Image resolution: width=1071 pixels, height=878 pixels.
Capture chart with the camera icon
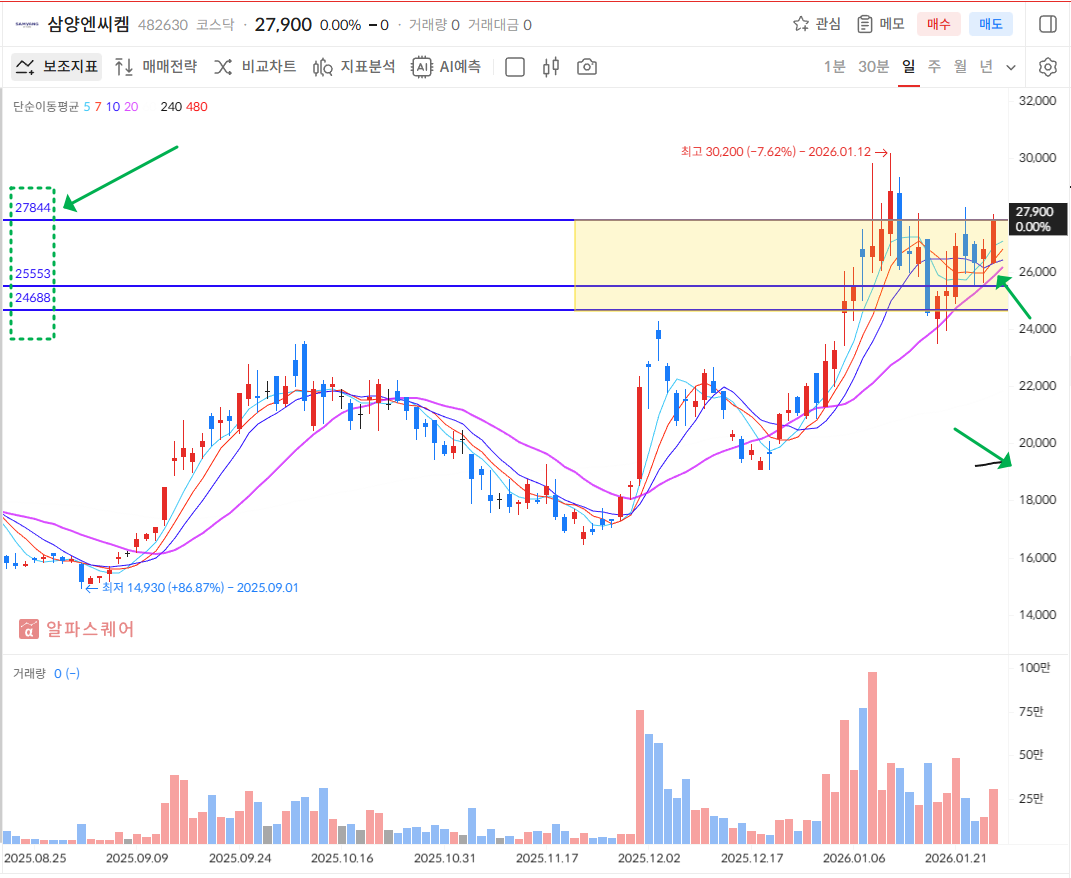(x=587, y=67)
